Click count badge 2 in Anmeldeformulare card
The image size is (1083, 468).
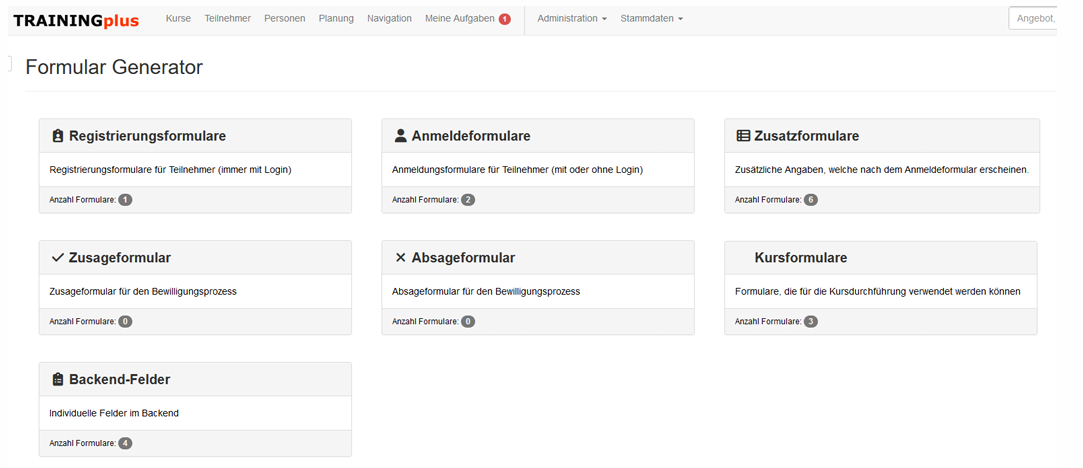coord(468,199)
